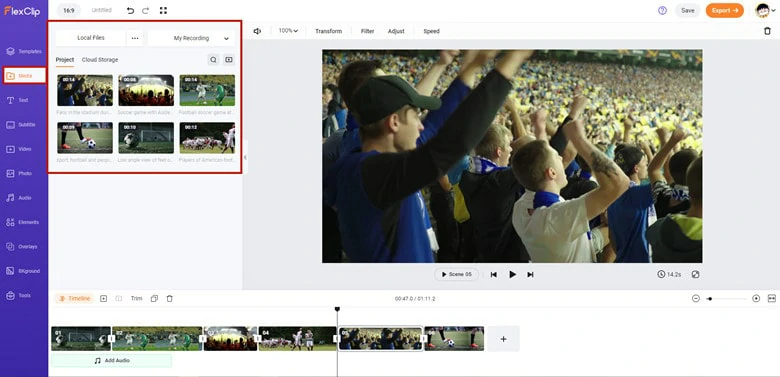Collapse the media panel side arrow

pyautogui.click(x=245, y=157)
